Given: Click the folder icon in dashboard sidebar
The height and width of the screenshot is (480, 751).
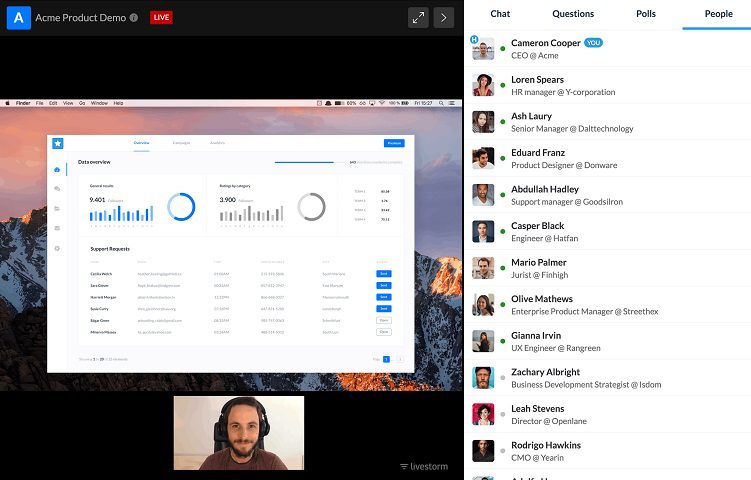Looking at the screenshot, I should (x=57, y=208).
